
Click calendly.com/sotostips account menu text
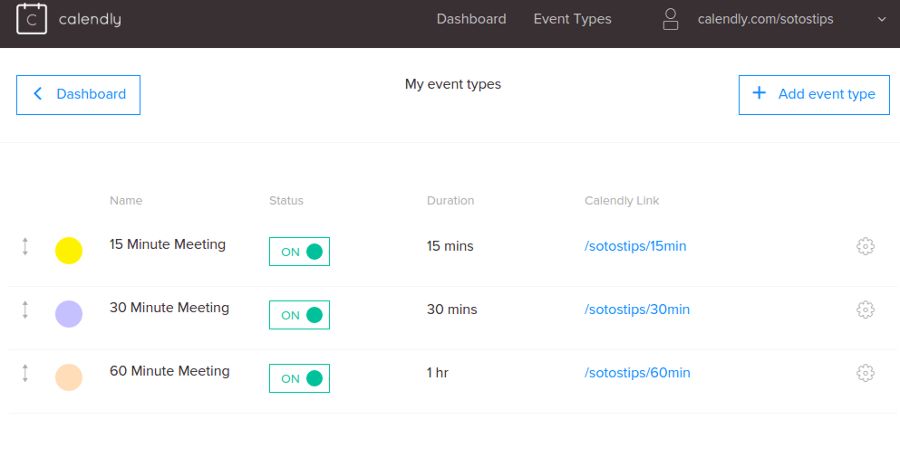point(765,19)
